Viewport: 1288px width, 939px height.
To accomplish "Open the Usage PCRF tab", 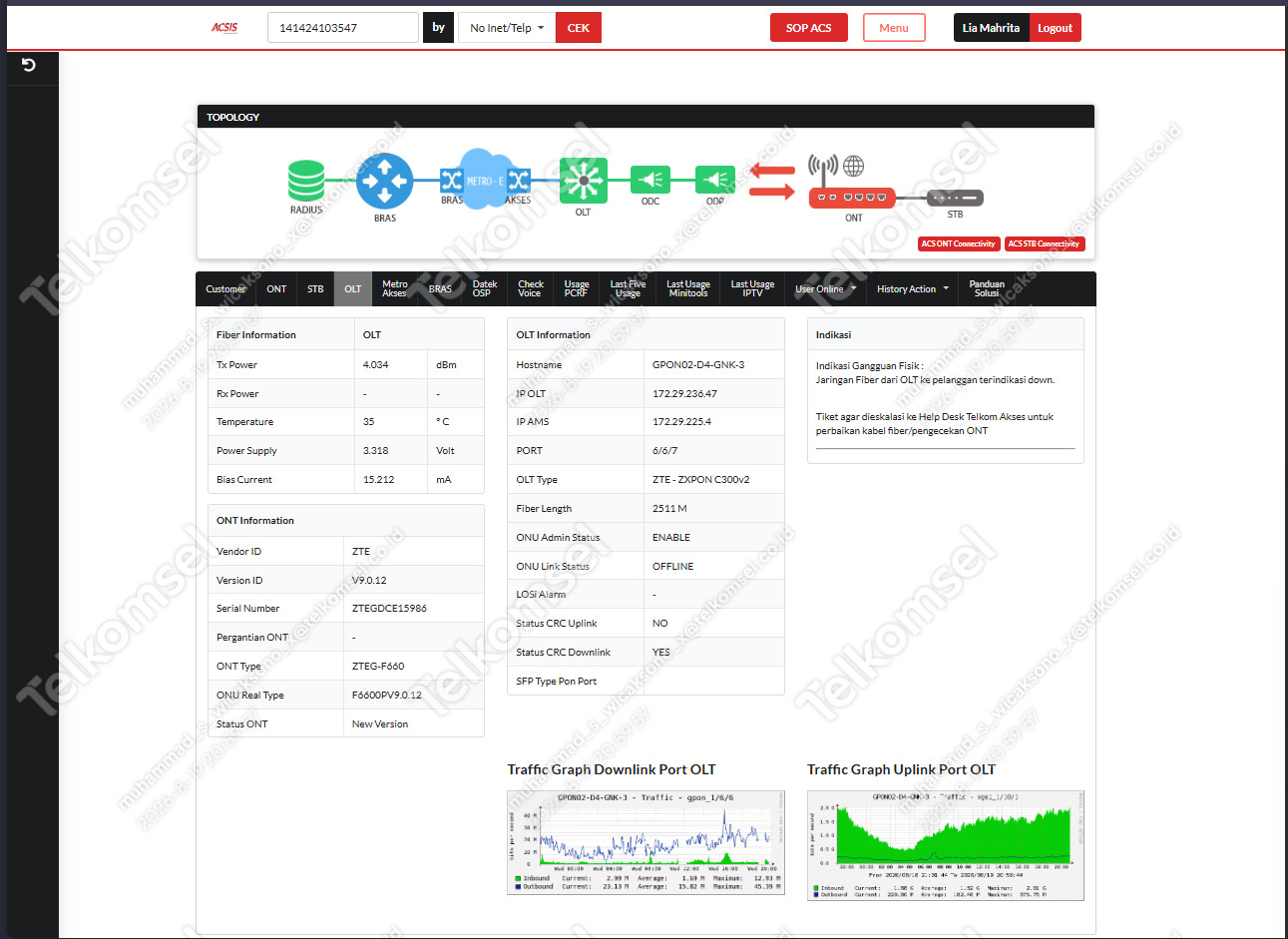I will tap(577, 289).
